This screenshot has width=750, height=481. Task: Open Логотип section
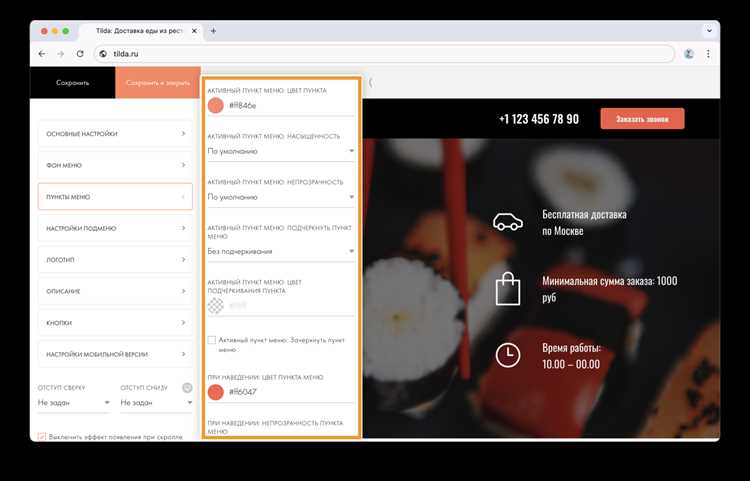pos(115,260)
